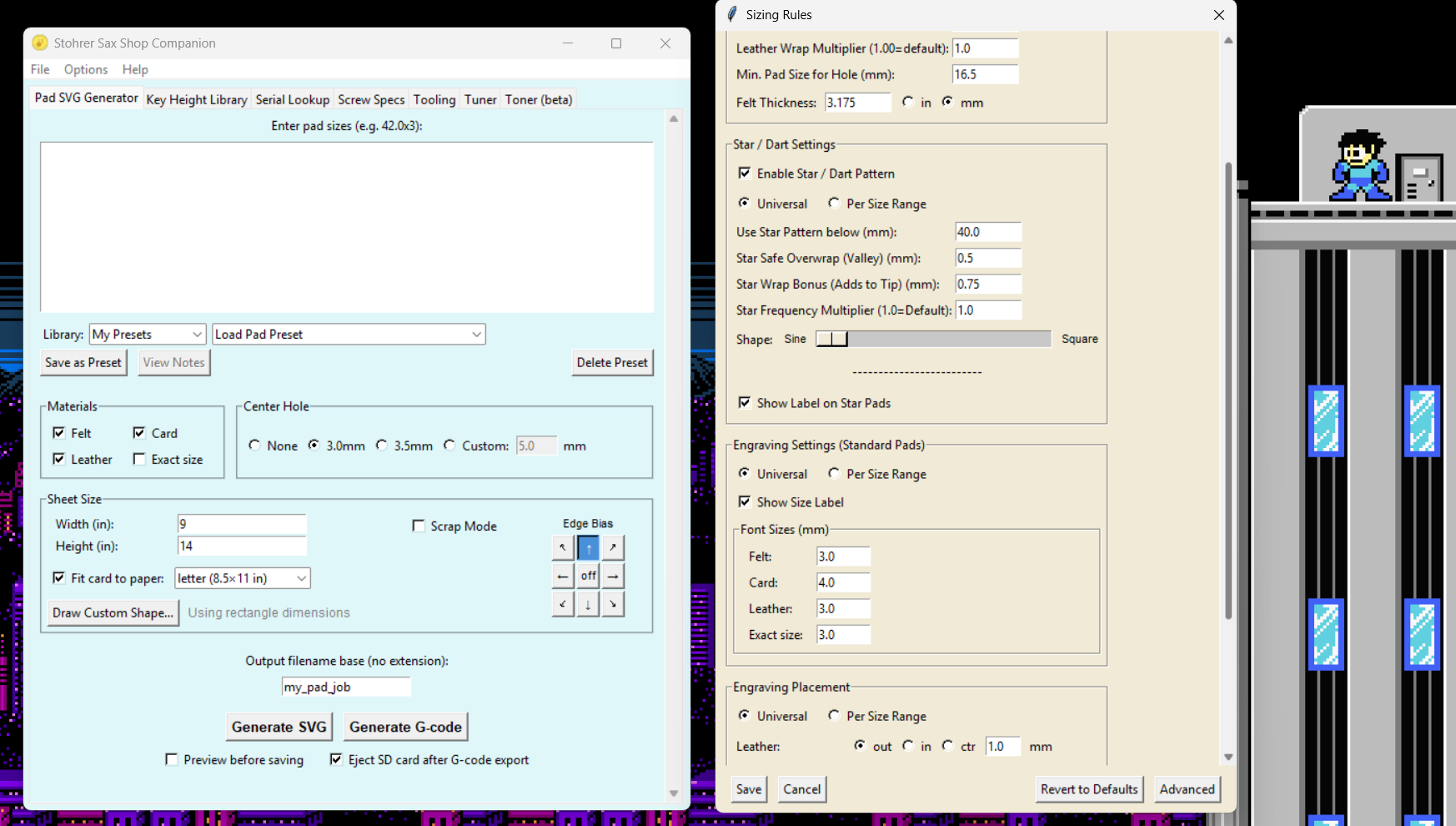
Task: Enable the Scrap Mode checkbox
Action: (x=419, y=526)
